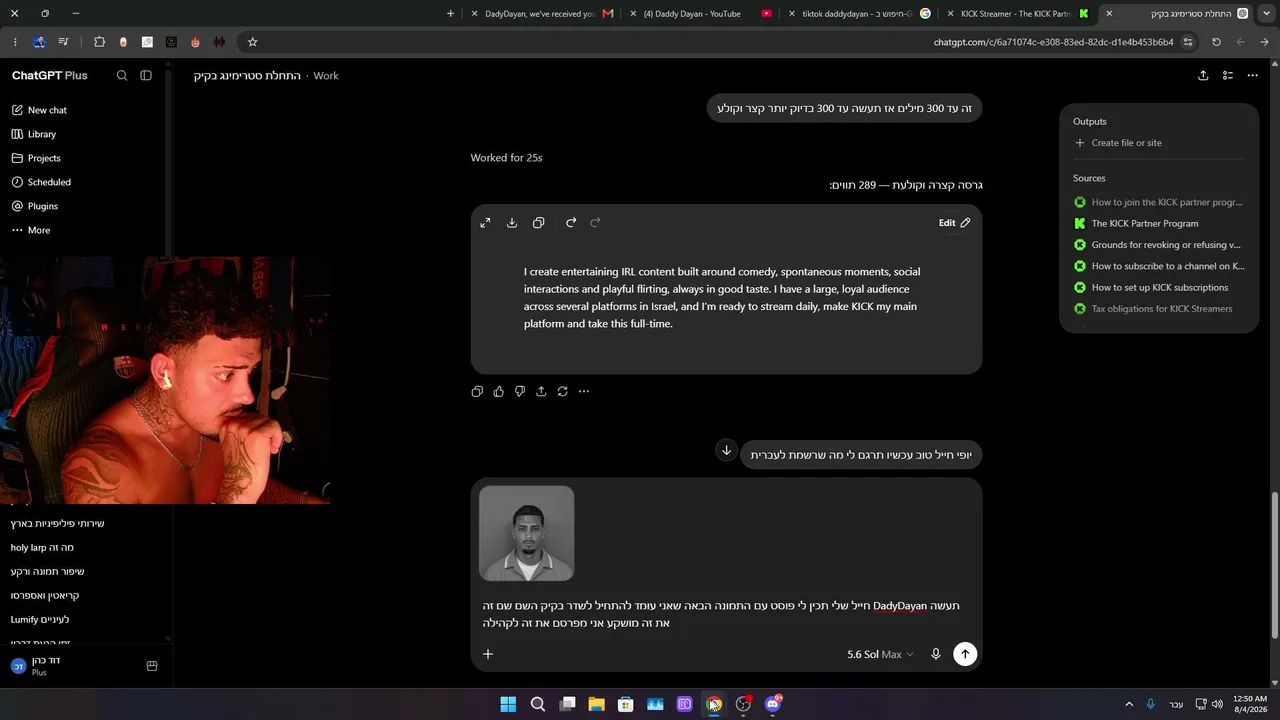Open conversation options three-dot menu
Viewport: 1280px width, 720px height.
1252,76
